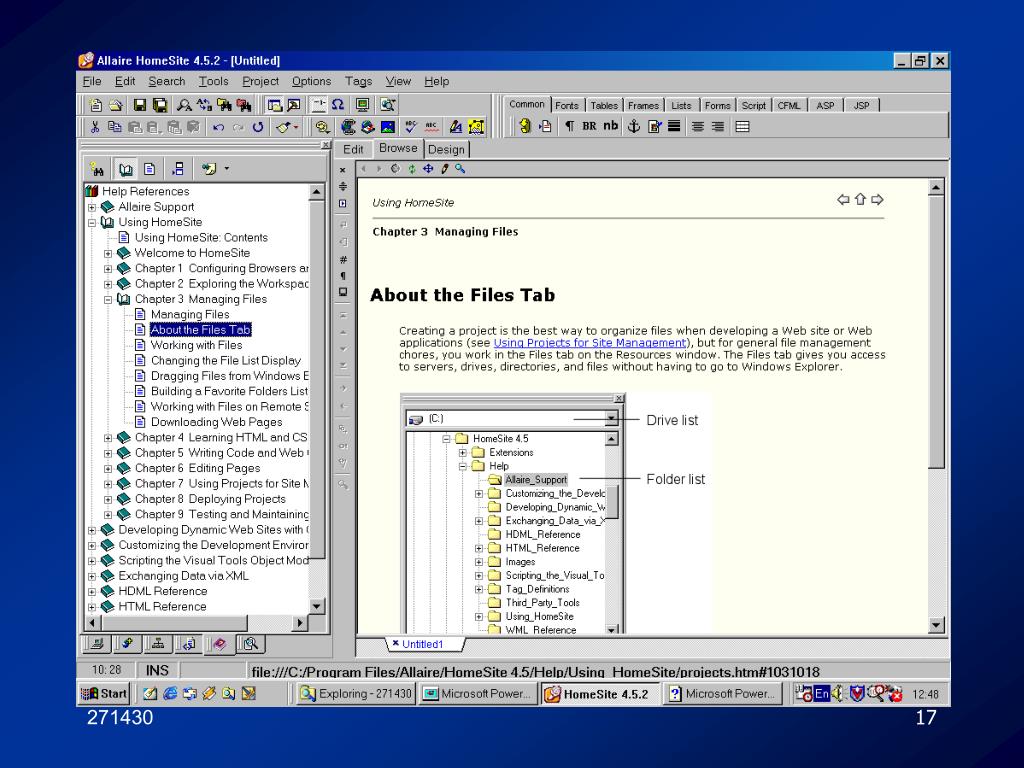Open the Project menu
This screenshot has height=768, width=1024.
tap(260, 81)
